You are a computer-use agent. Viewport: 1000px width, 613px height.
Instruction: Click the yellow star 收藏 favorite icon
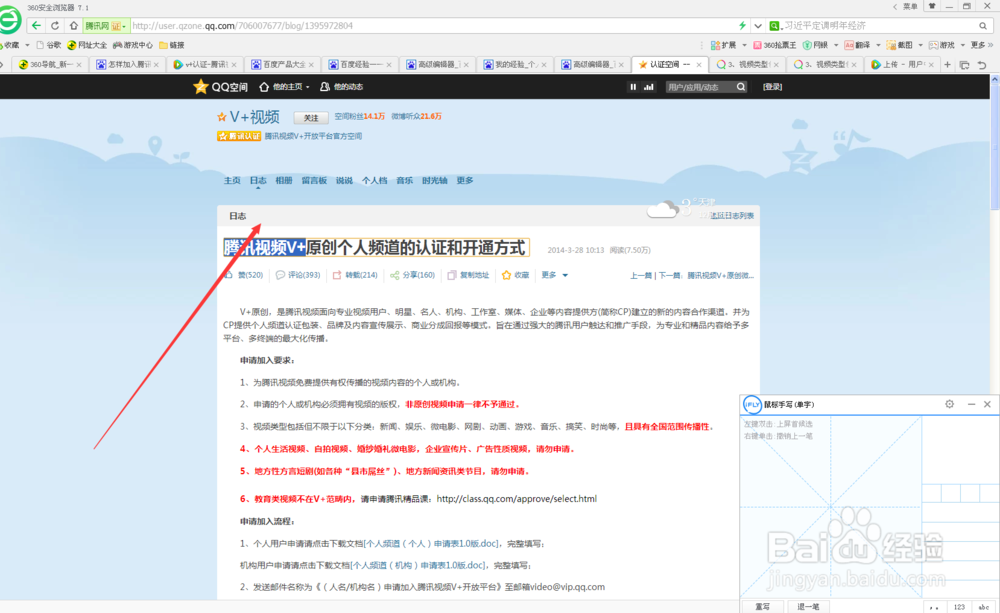pos(505,275)
